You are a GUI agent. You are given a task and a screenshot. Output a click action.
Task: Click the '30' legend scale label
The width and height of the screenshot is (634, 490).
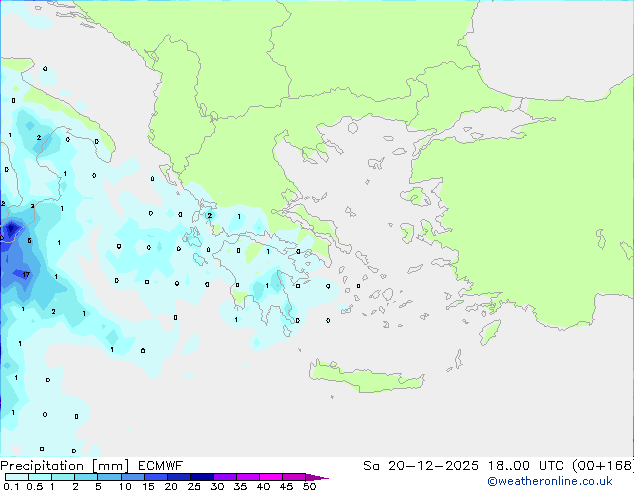tap(217, 486)
